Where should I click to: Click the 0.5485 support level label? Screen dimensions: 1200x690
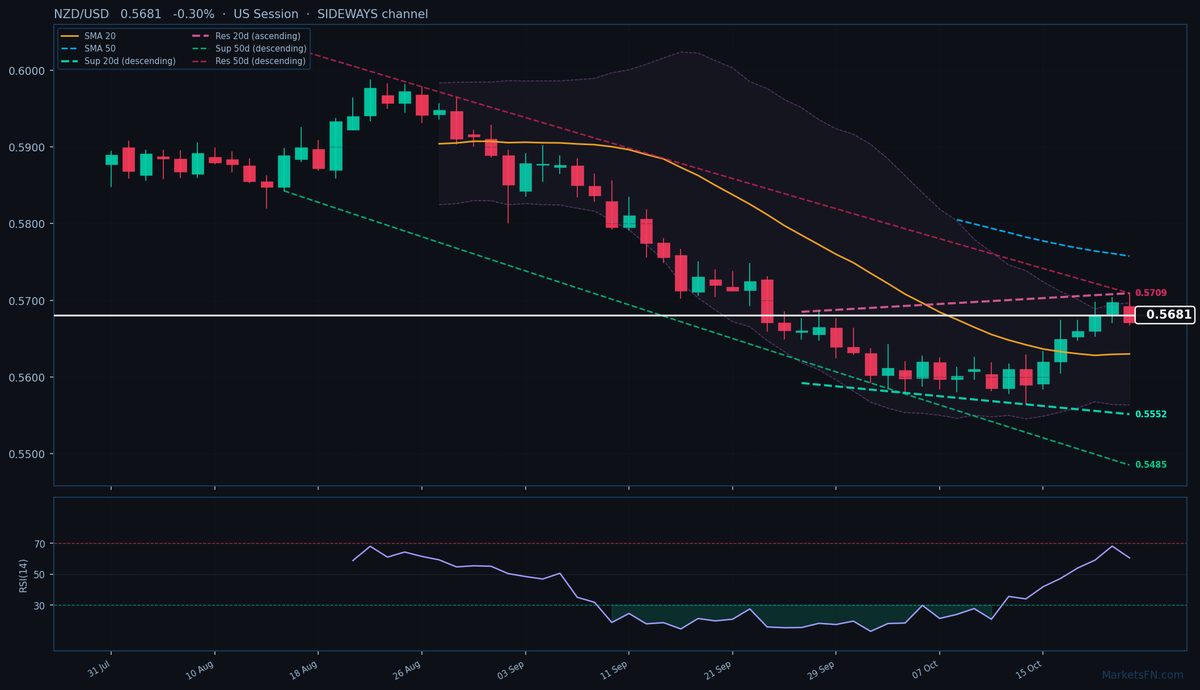click(1151, 465)
